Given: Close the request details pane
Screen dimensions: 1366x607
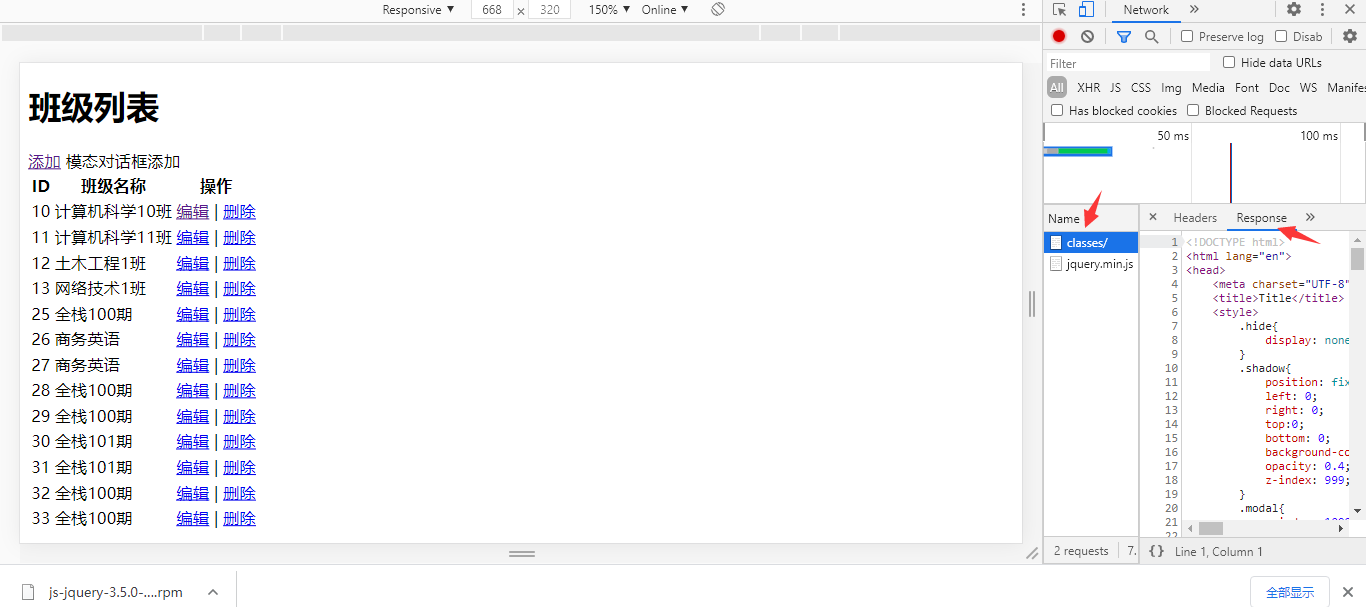Looking at the screenshot, I should coord(1152,217).
